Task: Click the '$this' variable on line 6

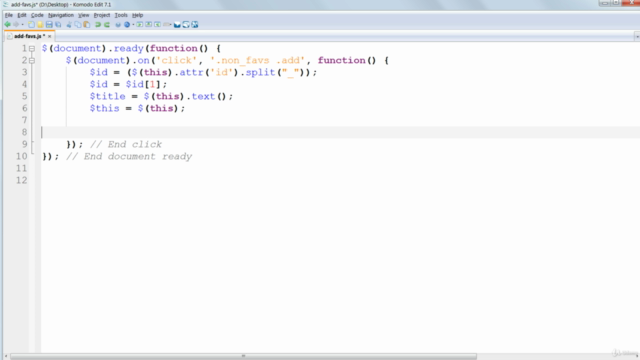Action: tap(105, 109)
